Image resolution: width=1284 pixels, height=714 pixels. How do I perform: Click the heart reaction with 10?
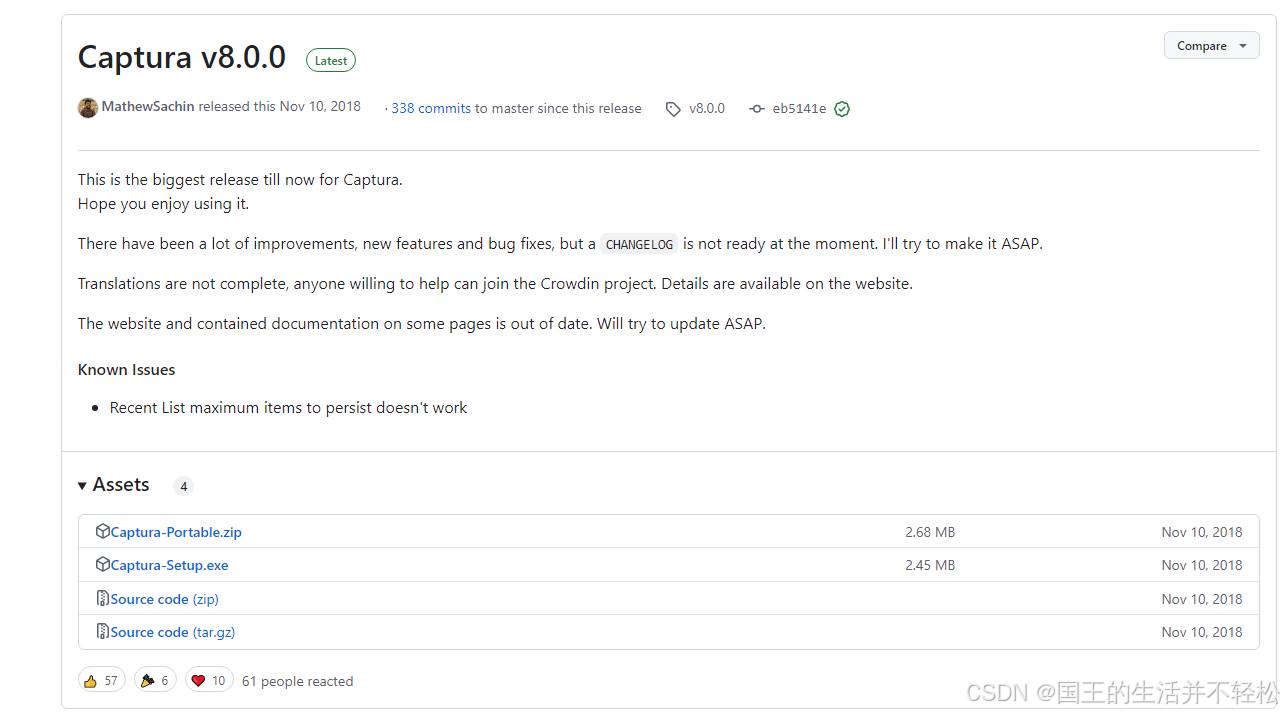point(209,680)
